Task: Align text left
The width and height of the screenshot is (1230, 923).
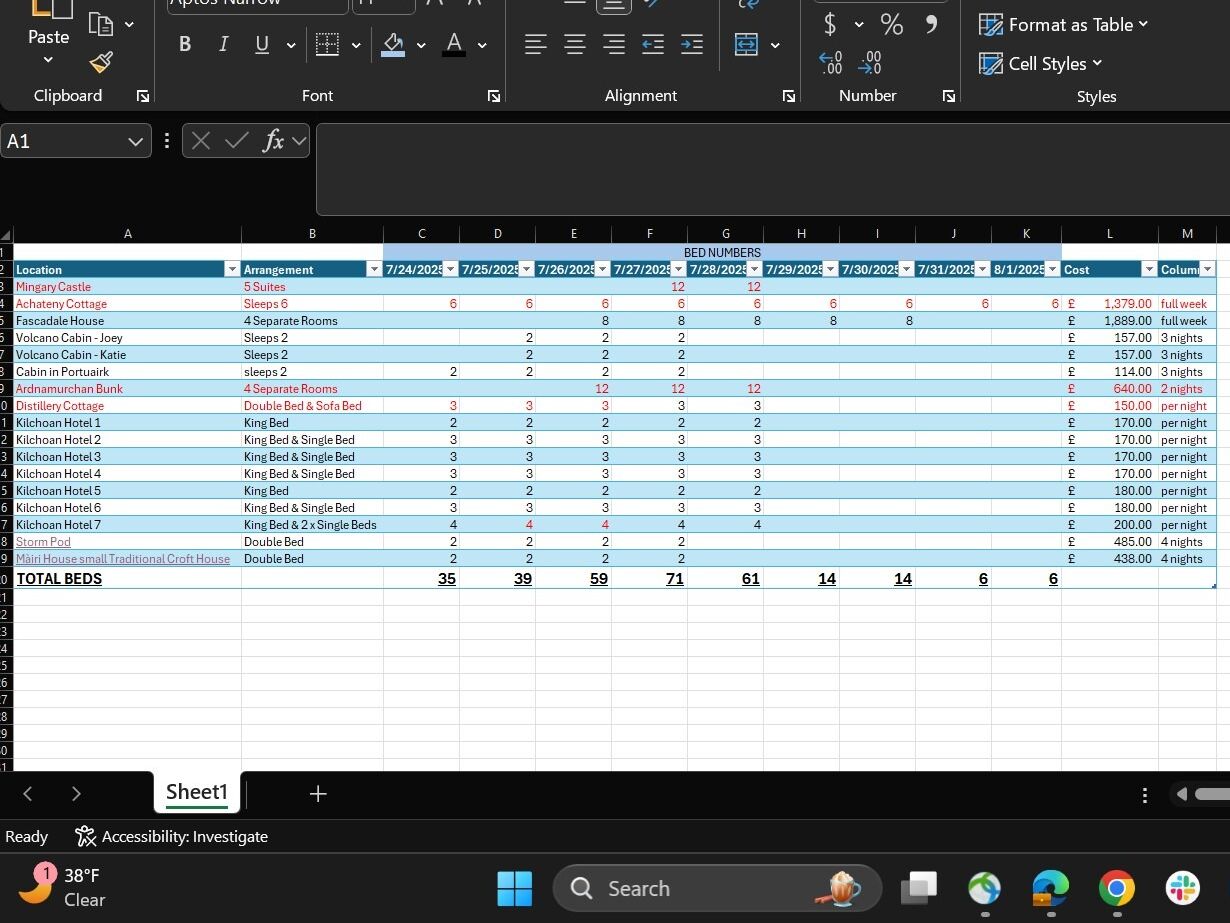Action: [536, 44]
